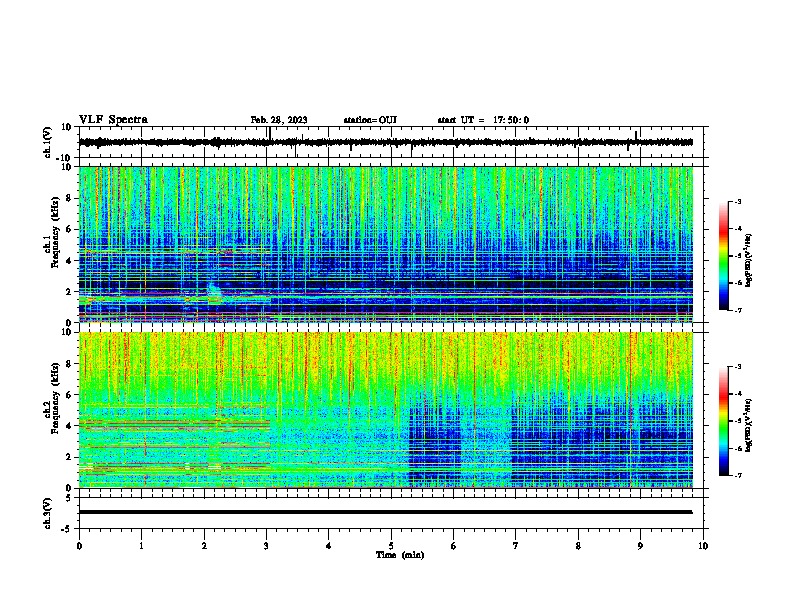Click the ch.1 spectrogram panel
The image size is (792, 612).
tap(385, 244)
